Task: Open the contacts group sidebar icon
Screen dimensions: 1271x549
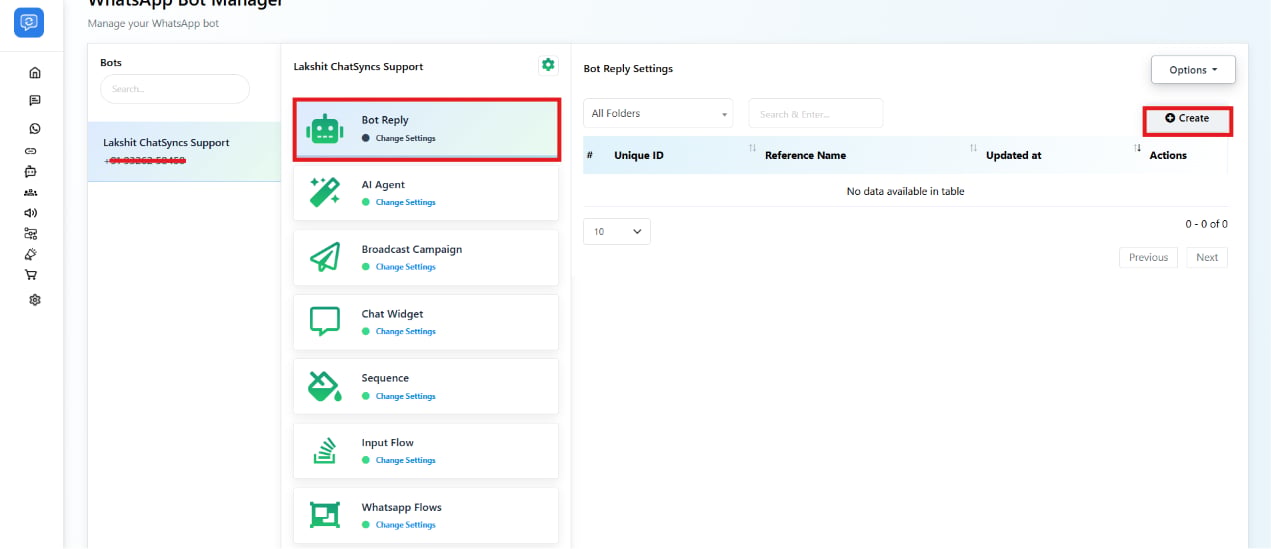Action: (31, 192)
